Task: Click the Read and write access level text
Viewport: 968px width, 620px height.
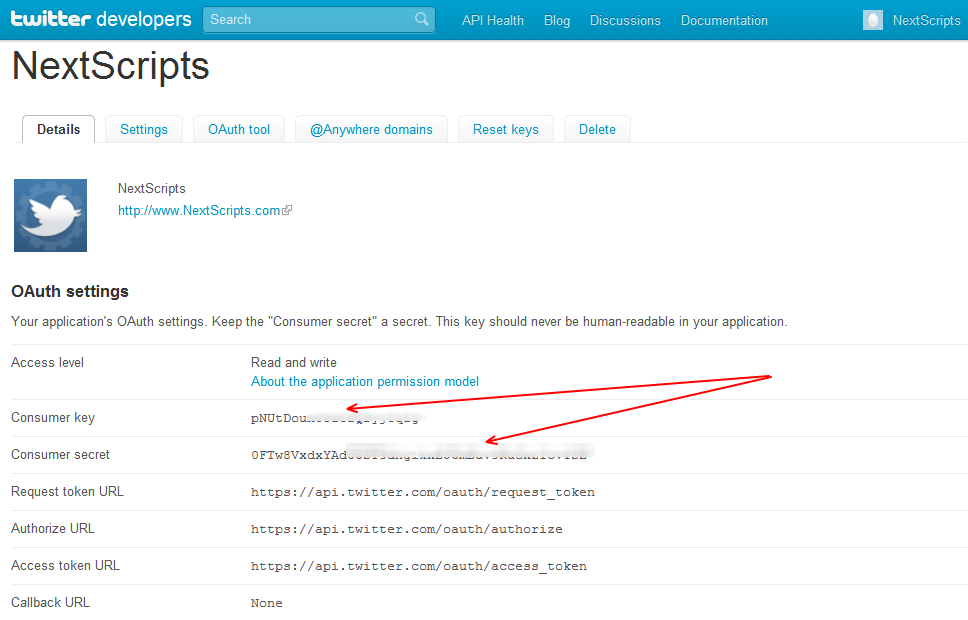Action: tap(294, 362)
